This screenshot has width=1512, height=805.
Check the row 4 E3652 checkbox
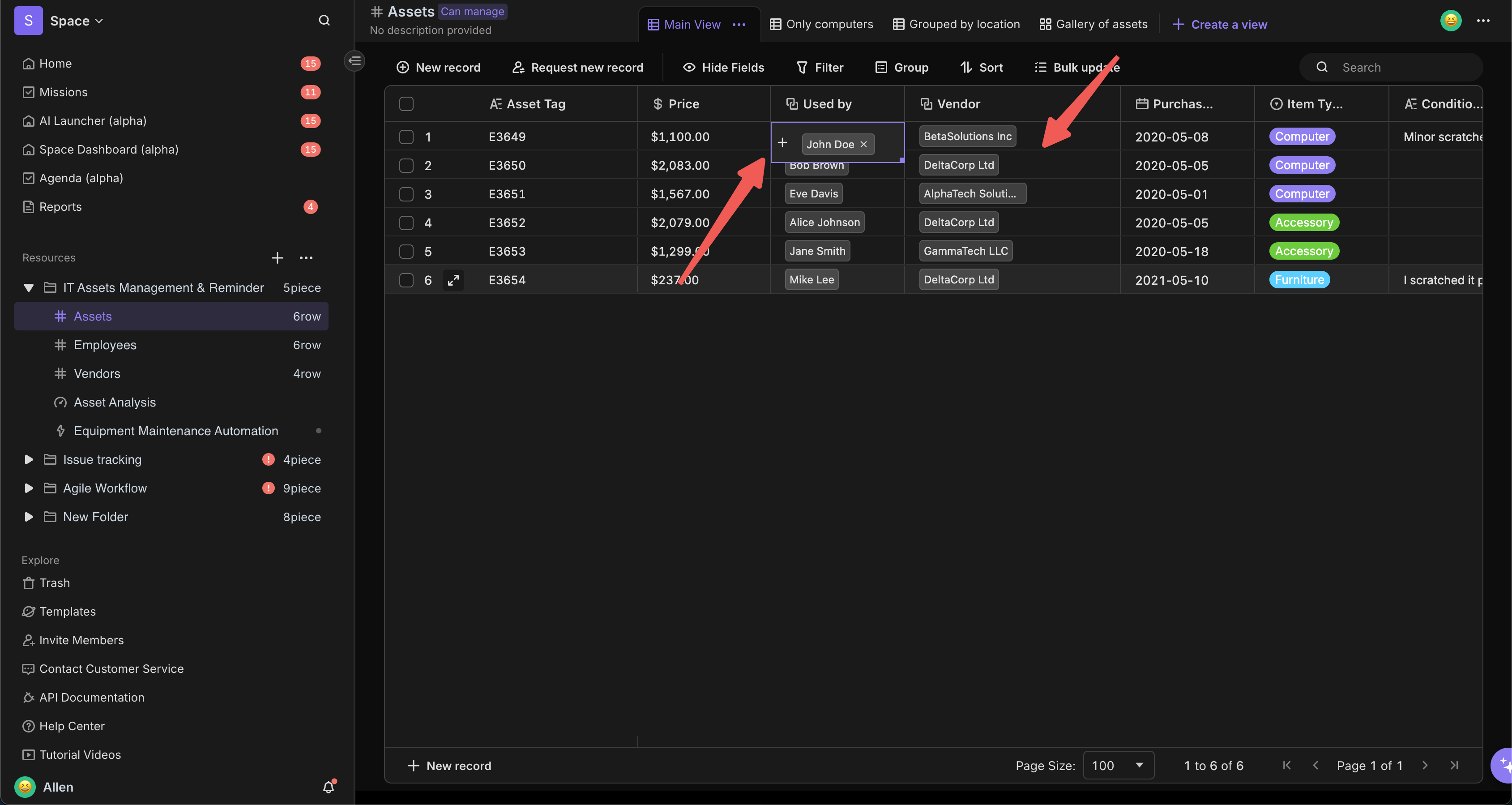tap(406, 223)
